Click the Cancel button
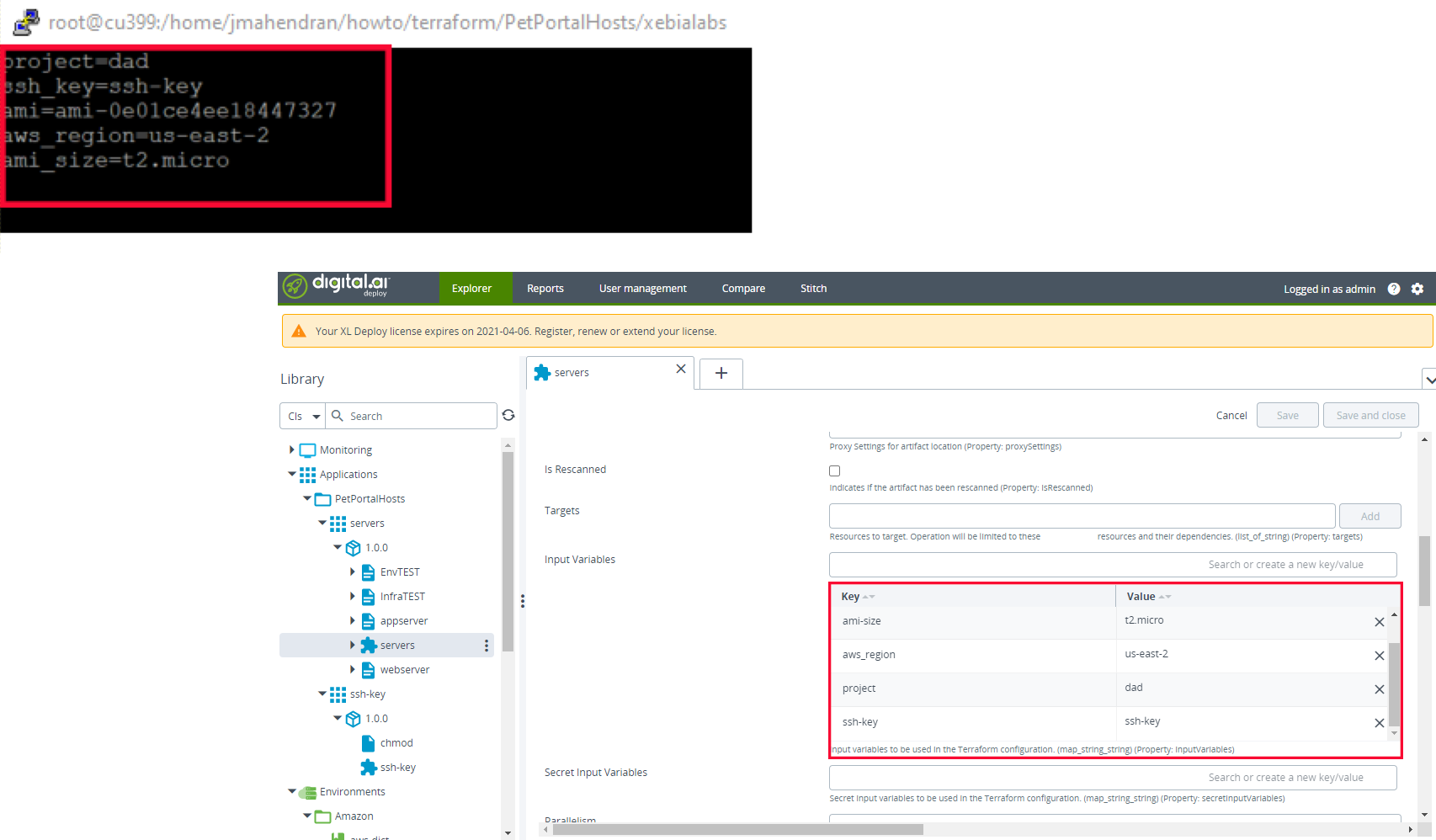This screenshot has width=1436, height=840. point(1231,416)
